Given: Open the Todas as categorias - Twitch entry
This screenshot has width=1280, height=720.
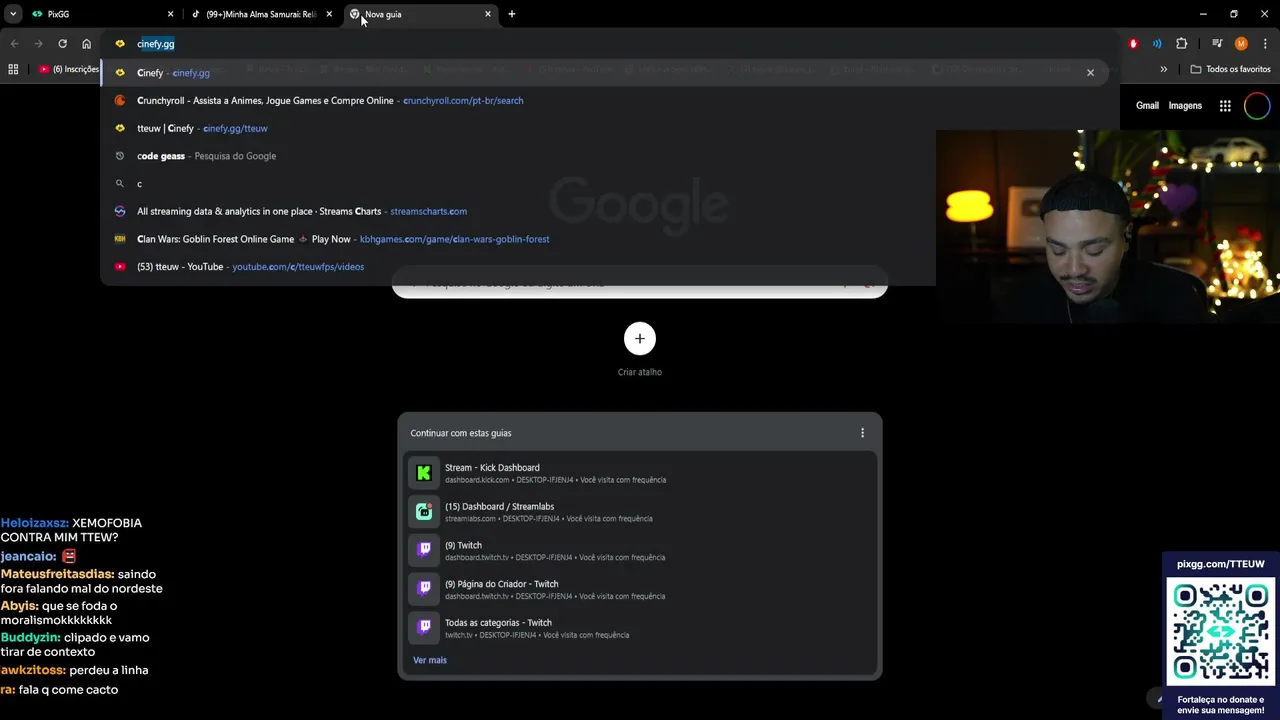Looking at the screenshot, I should (640, 628).
